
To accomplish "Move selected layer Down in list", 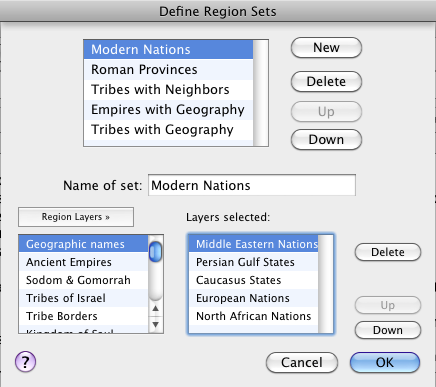I will (388, 330).
